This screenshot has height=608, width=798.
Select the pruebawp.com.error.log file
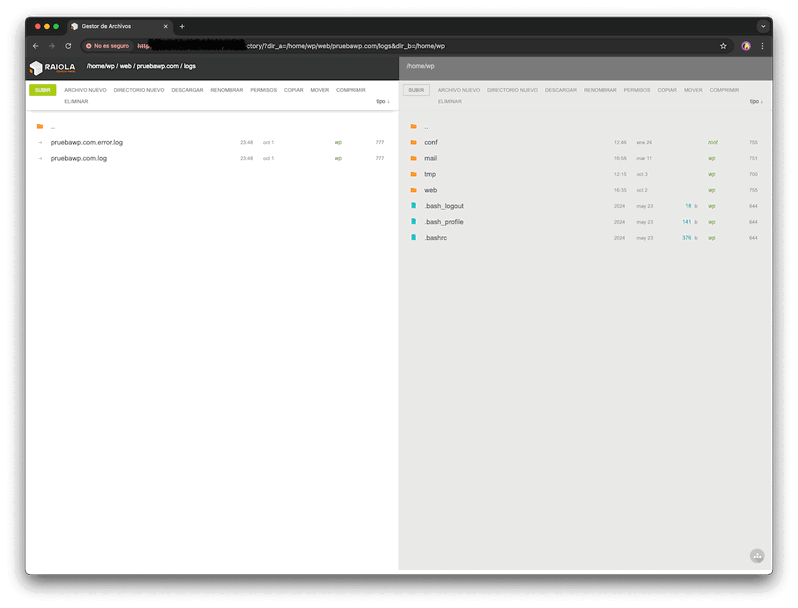click(87, 142)
